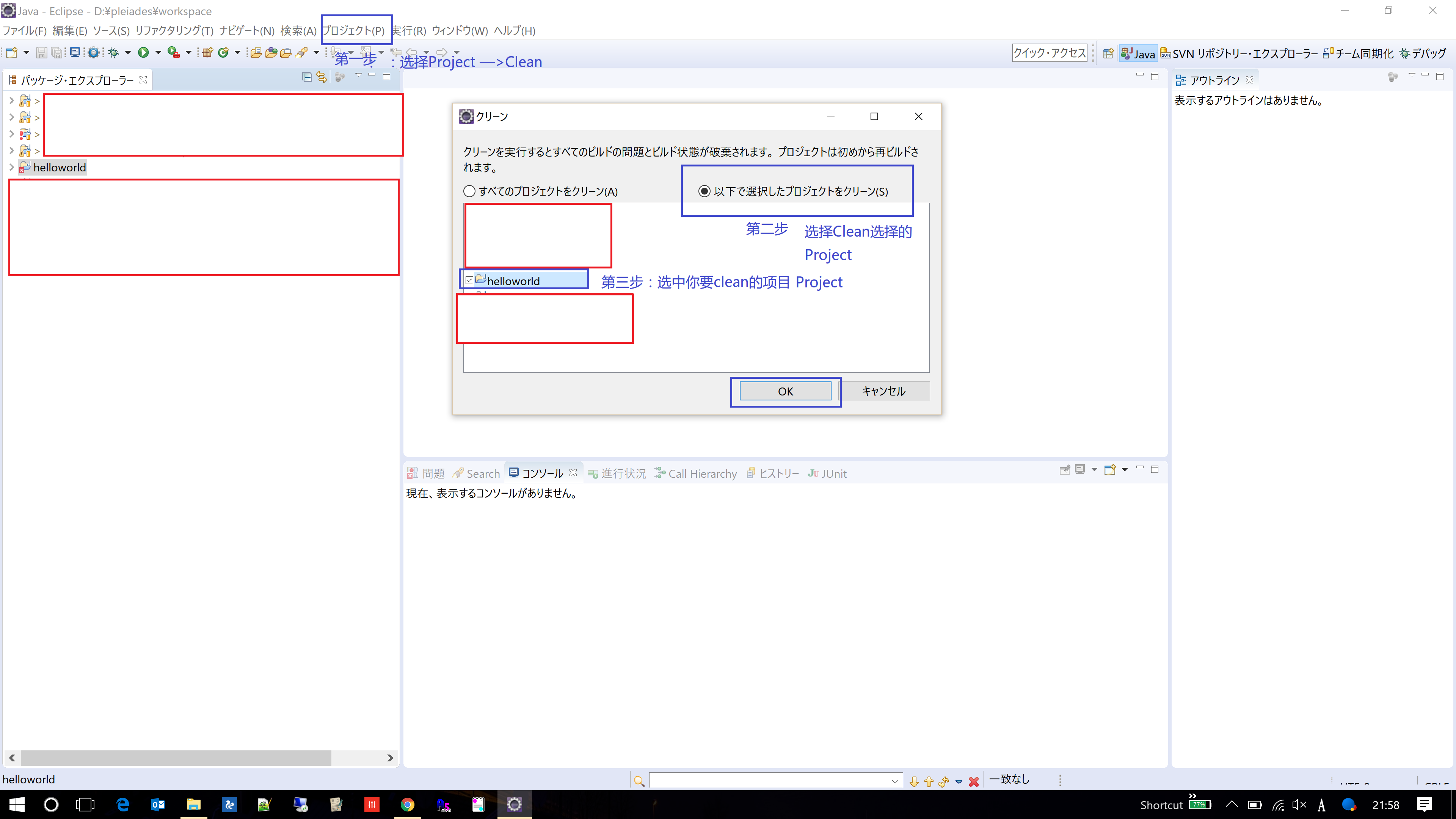The height and width of the screenshot is (819, 1456).
Task: Open the Debug perspective
Action: (x=1423, y=54)
